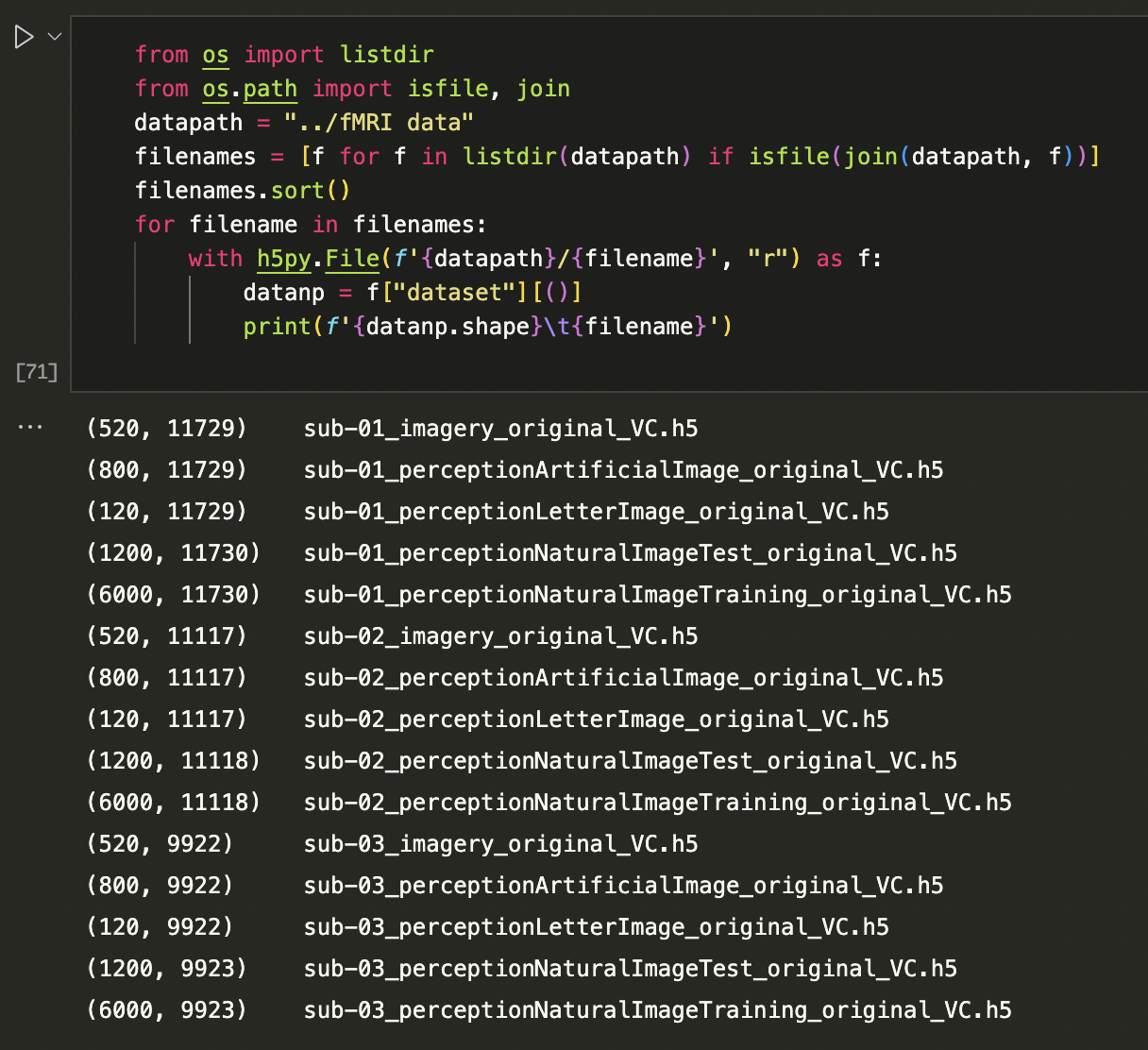This screenshot has height=1050, width=1148.
Task: Click the File method link in code
Action: coord(352,258)
